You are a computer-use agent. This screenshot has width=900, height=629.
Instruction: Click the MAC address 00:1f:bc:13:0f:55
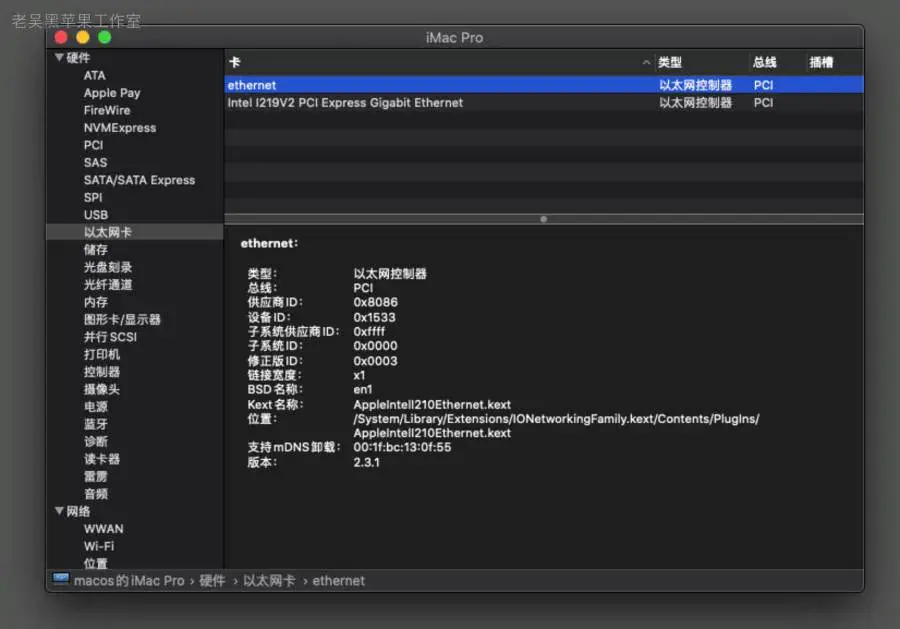[402, 447]
